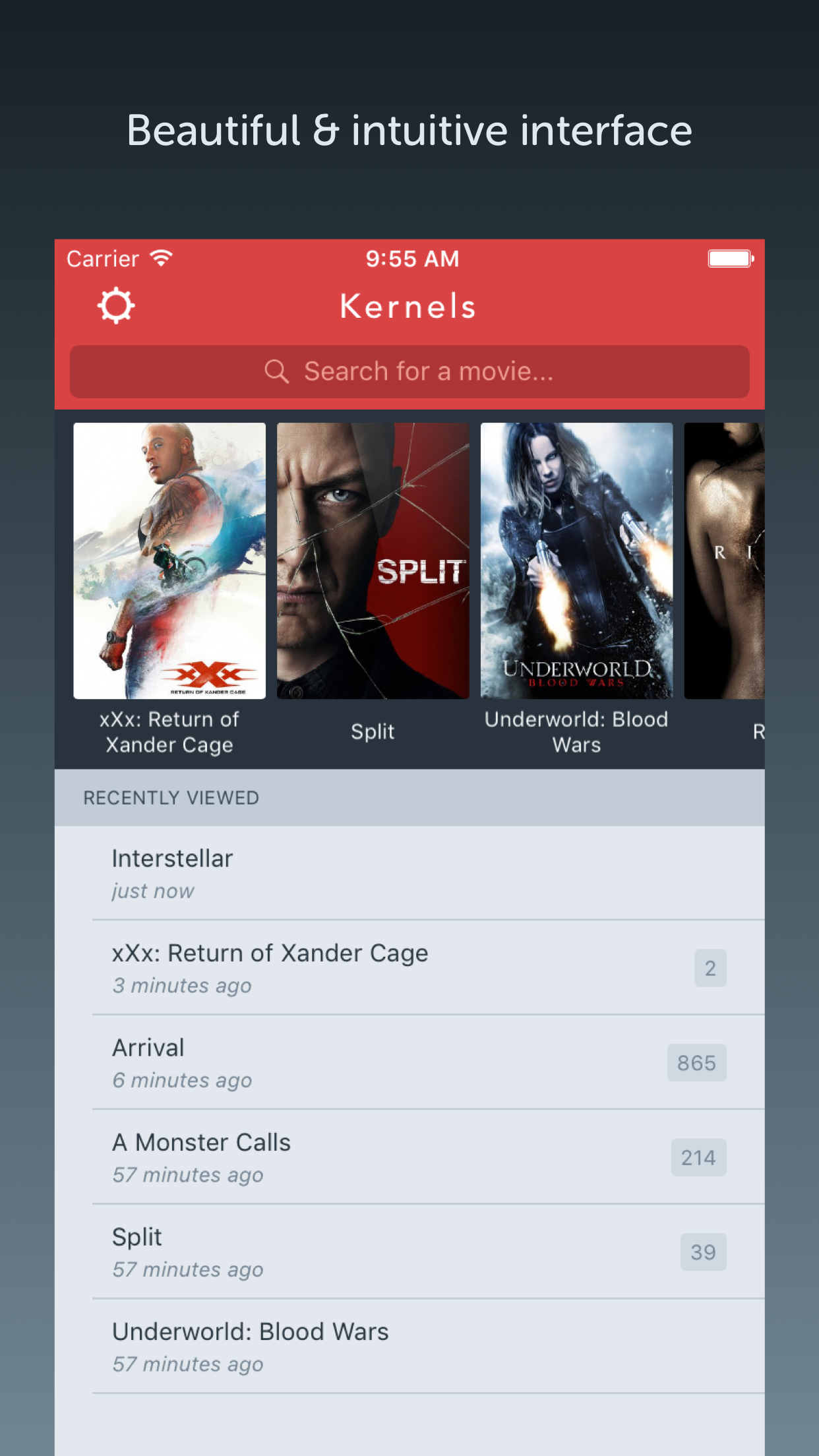Tap the 39 badge on Split

tap(704, 1252)
